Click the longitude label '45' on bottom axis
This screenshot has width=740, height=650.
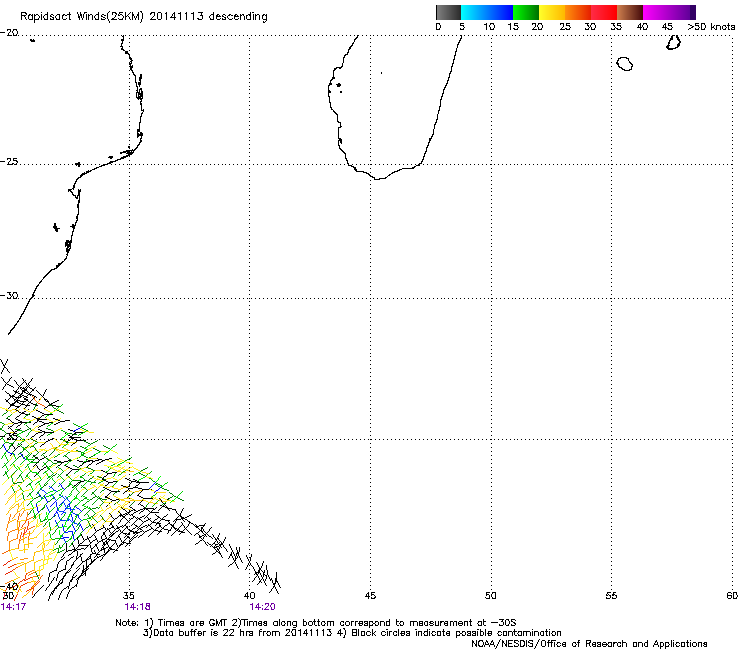(x=370, y=596)
